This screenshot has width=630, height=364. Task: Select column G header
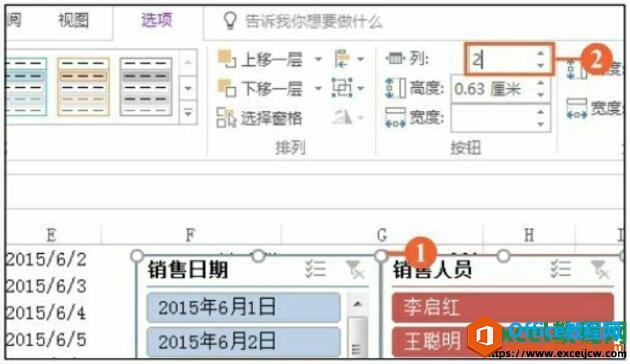(382, 235)
